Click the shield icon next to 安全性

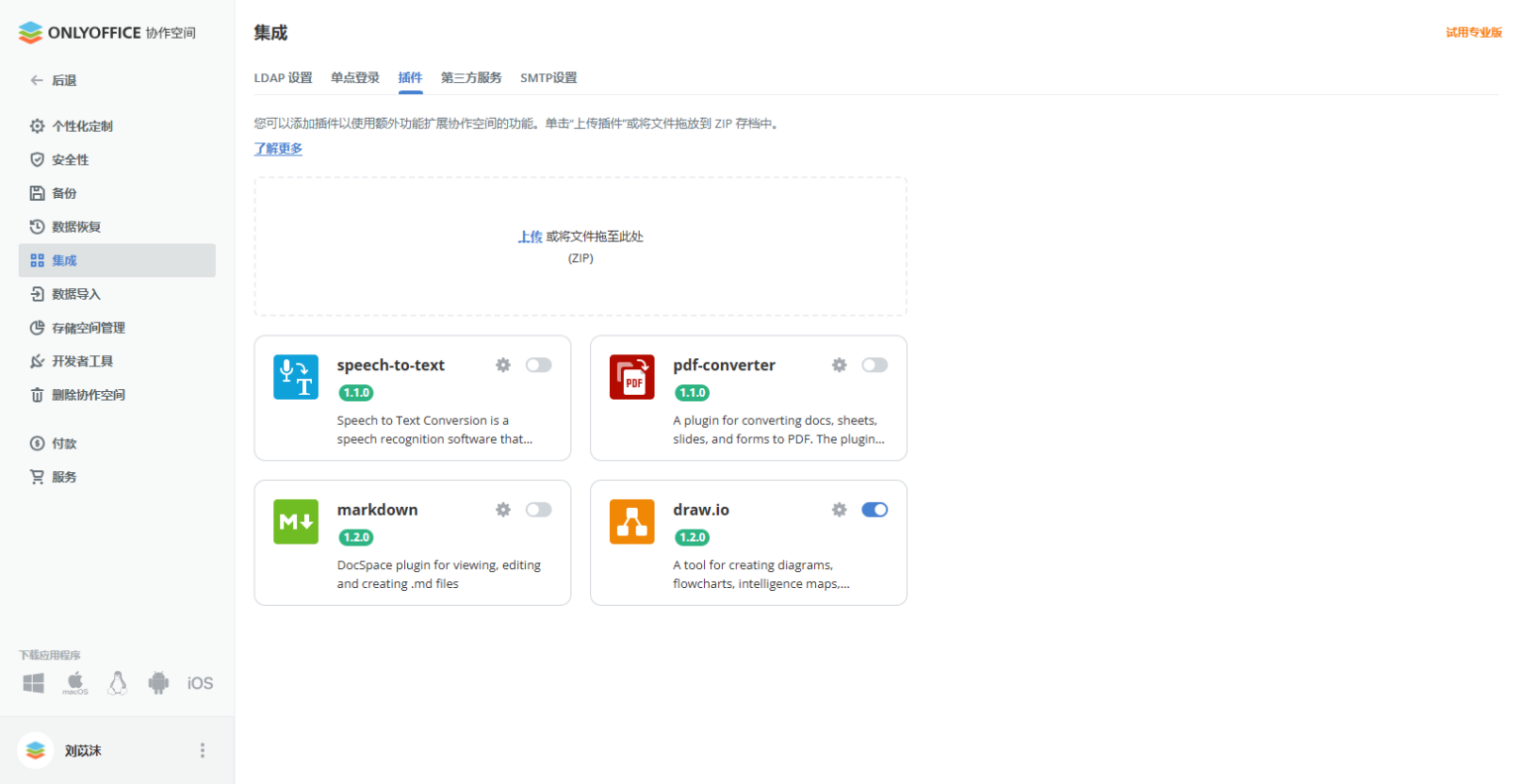[38, 159]
